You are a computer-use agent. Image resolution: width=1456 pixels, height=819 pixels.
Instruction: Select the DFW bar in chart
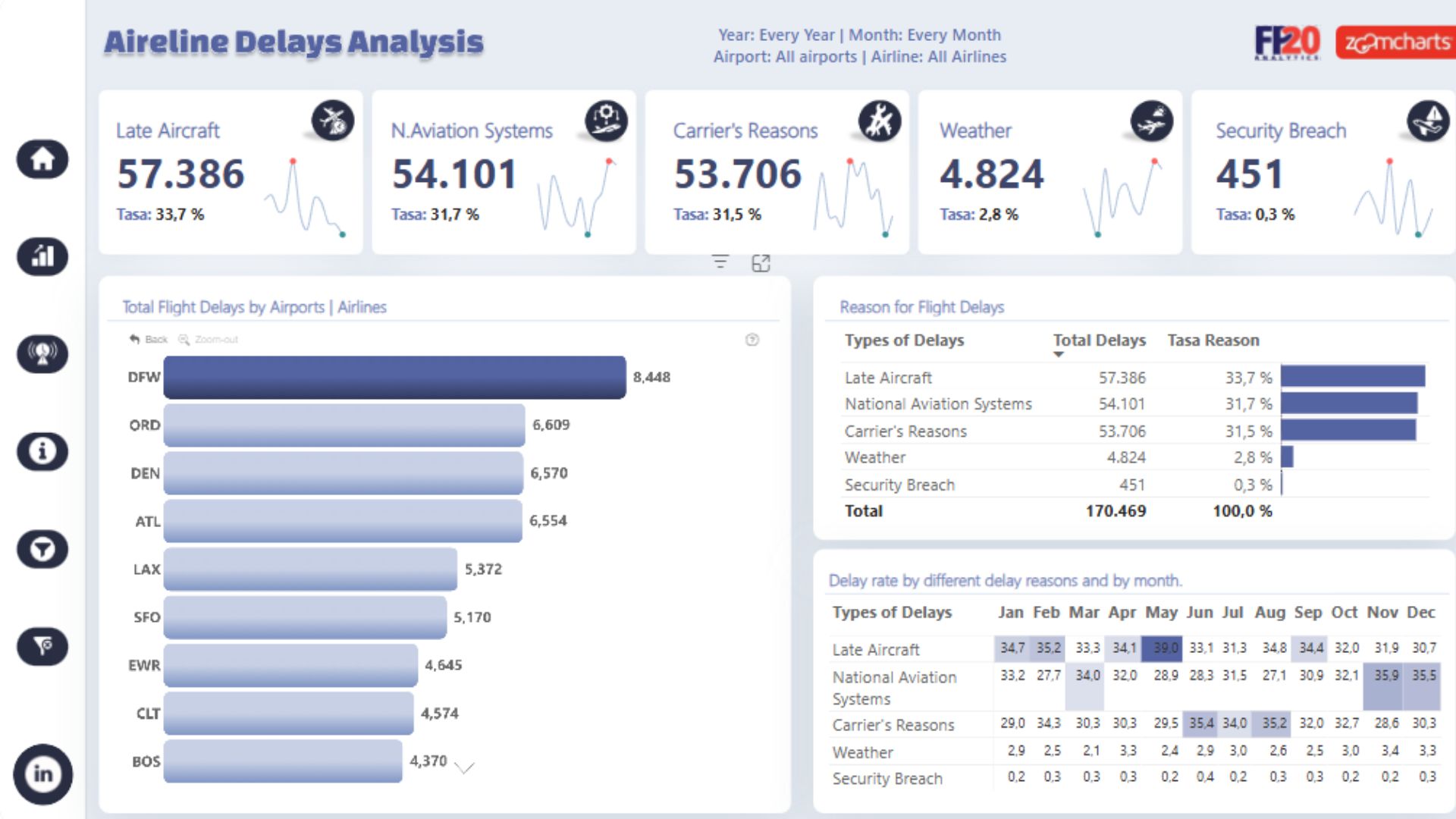pos(394,377)
